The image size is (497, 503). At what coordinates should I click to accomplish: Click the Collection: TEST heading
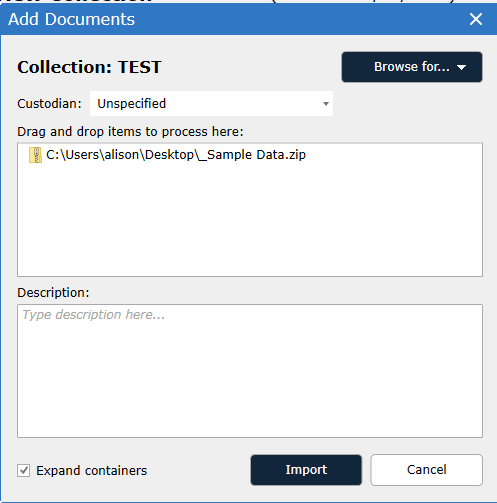(x=89, y=67)
